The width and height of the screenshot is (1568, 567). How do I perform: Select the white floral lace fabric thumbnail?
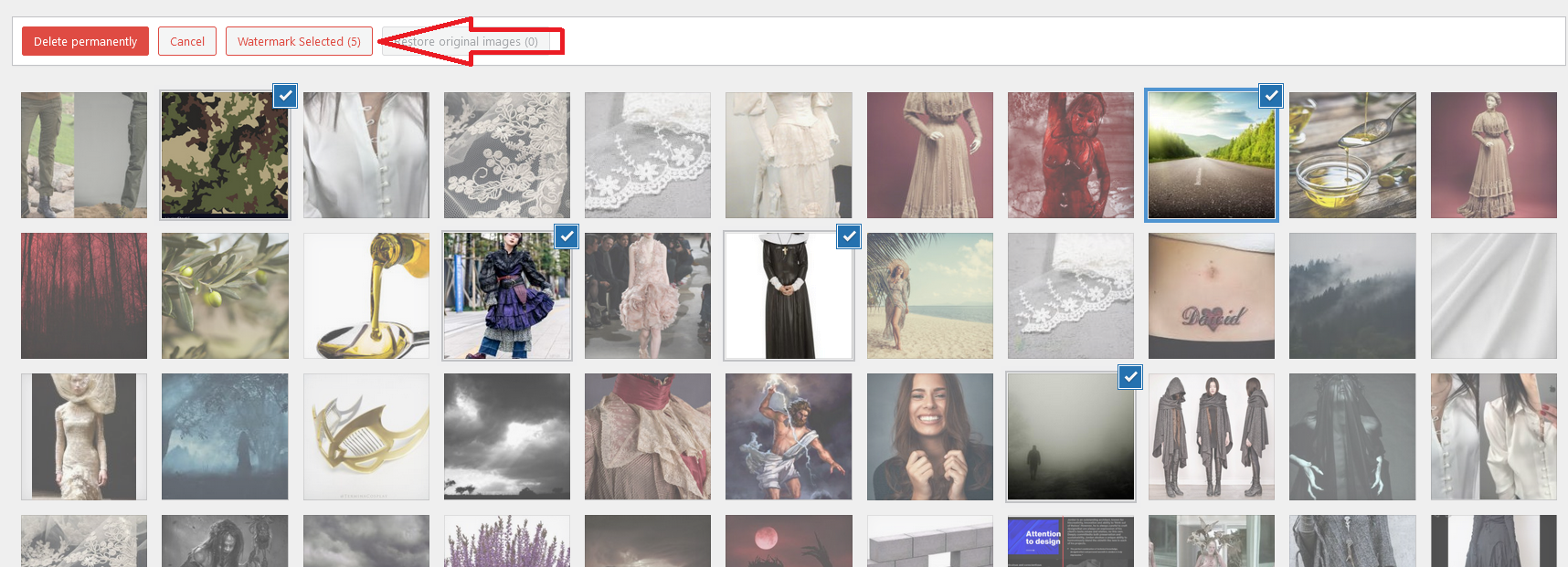pyautogui.click(x=507, y=155)
